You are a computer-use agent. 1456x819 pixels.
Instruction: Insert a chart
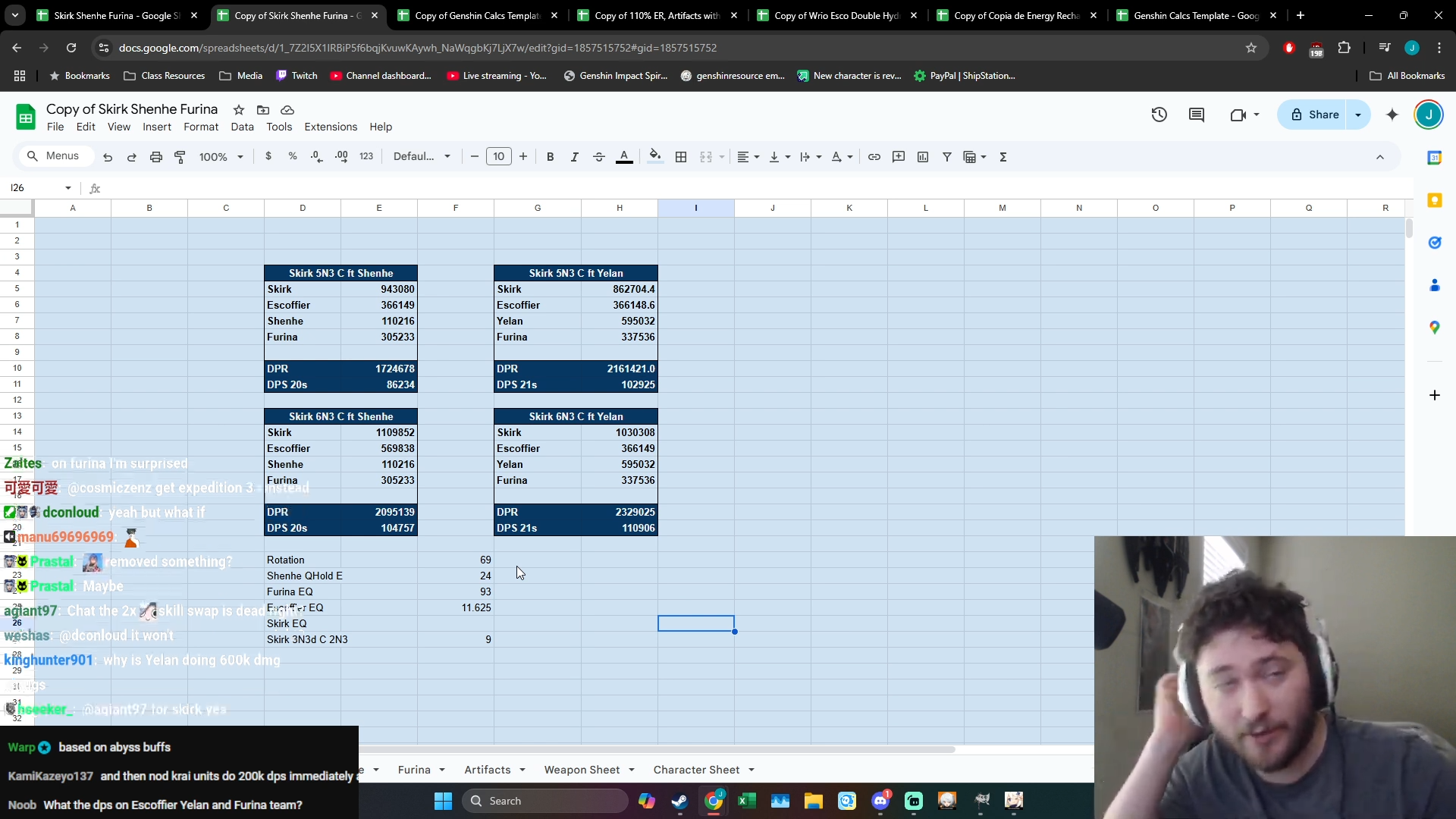tap(923, 157)
